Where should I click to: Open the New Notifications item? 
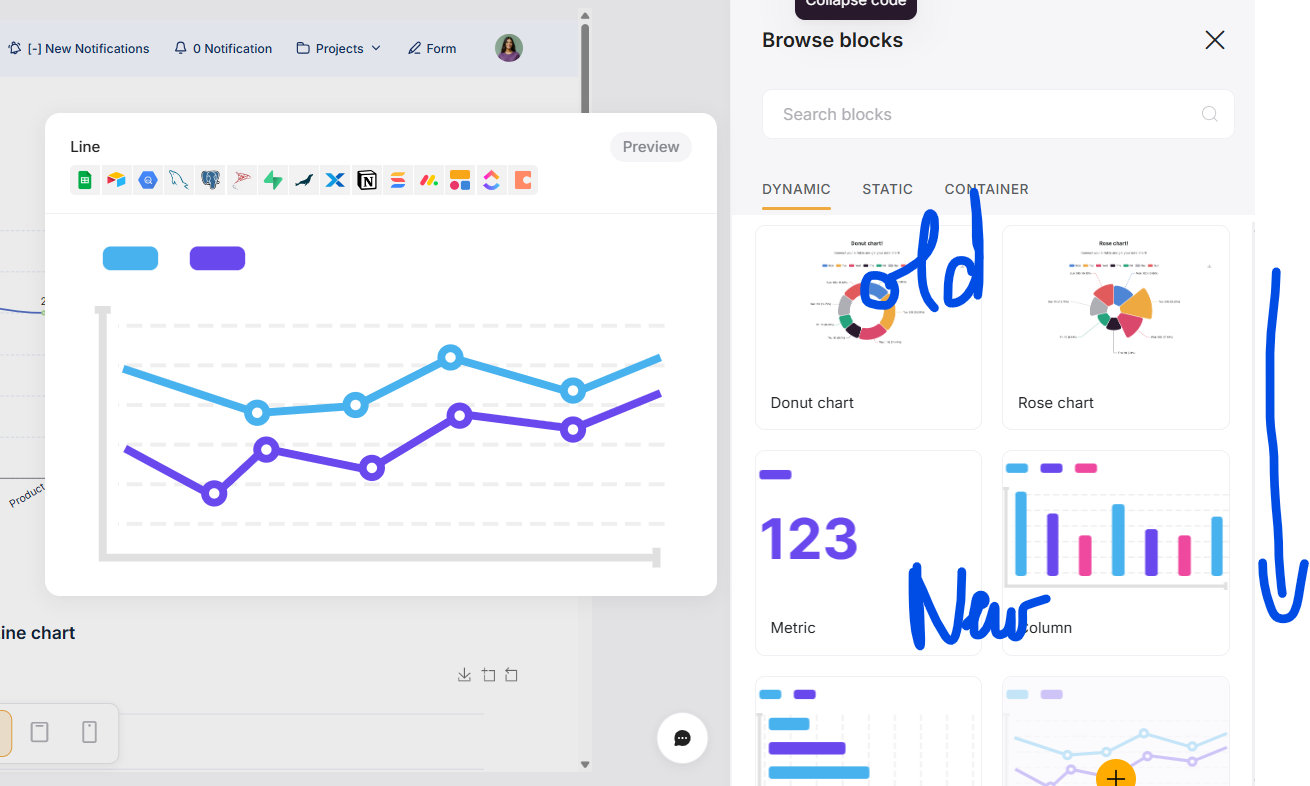point(79,48)
